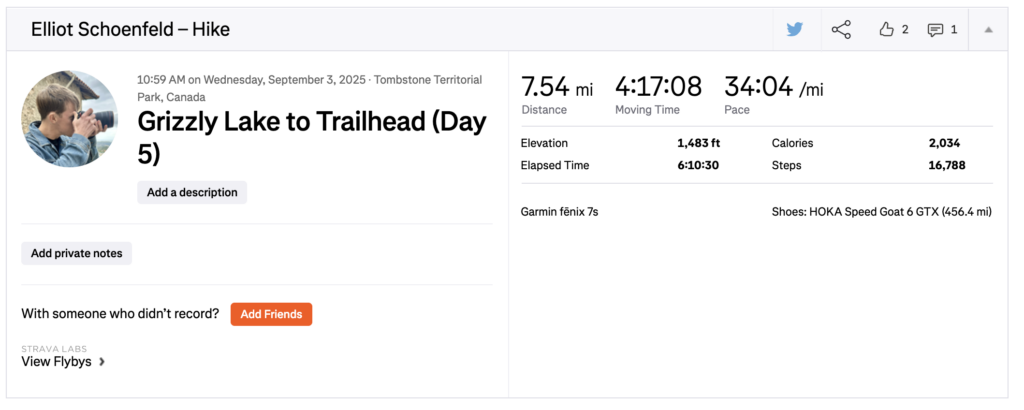
Task: Expand the Flybys chevron arrow
Action: click(x=102, y=362)
